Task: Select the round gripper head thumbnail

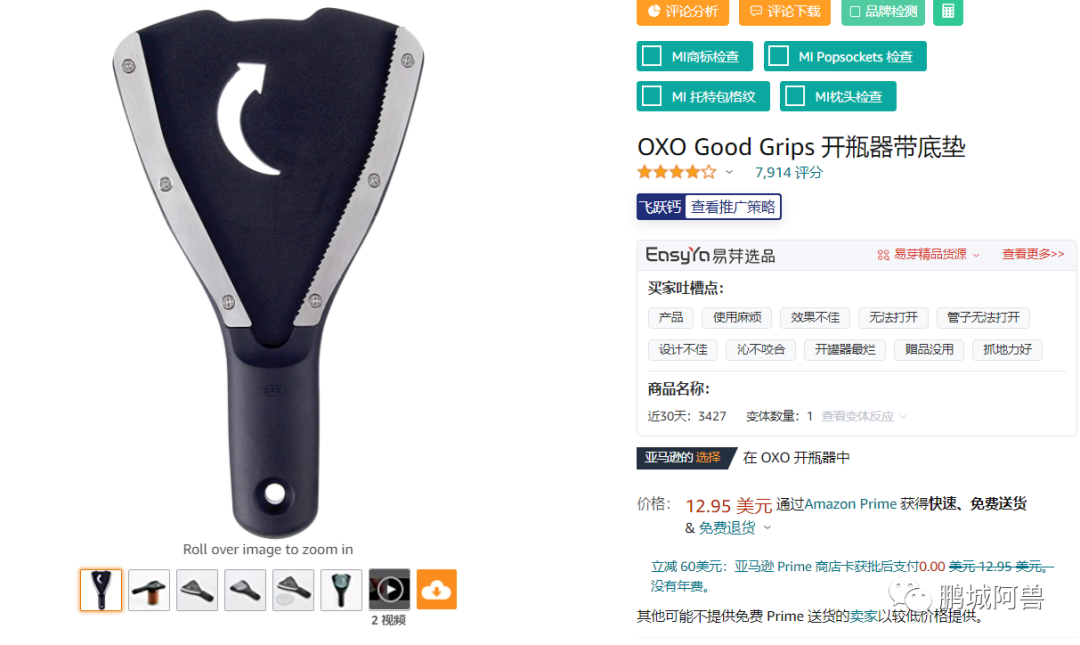Action: coord(341,590)
